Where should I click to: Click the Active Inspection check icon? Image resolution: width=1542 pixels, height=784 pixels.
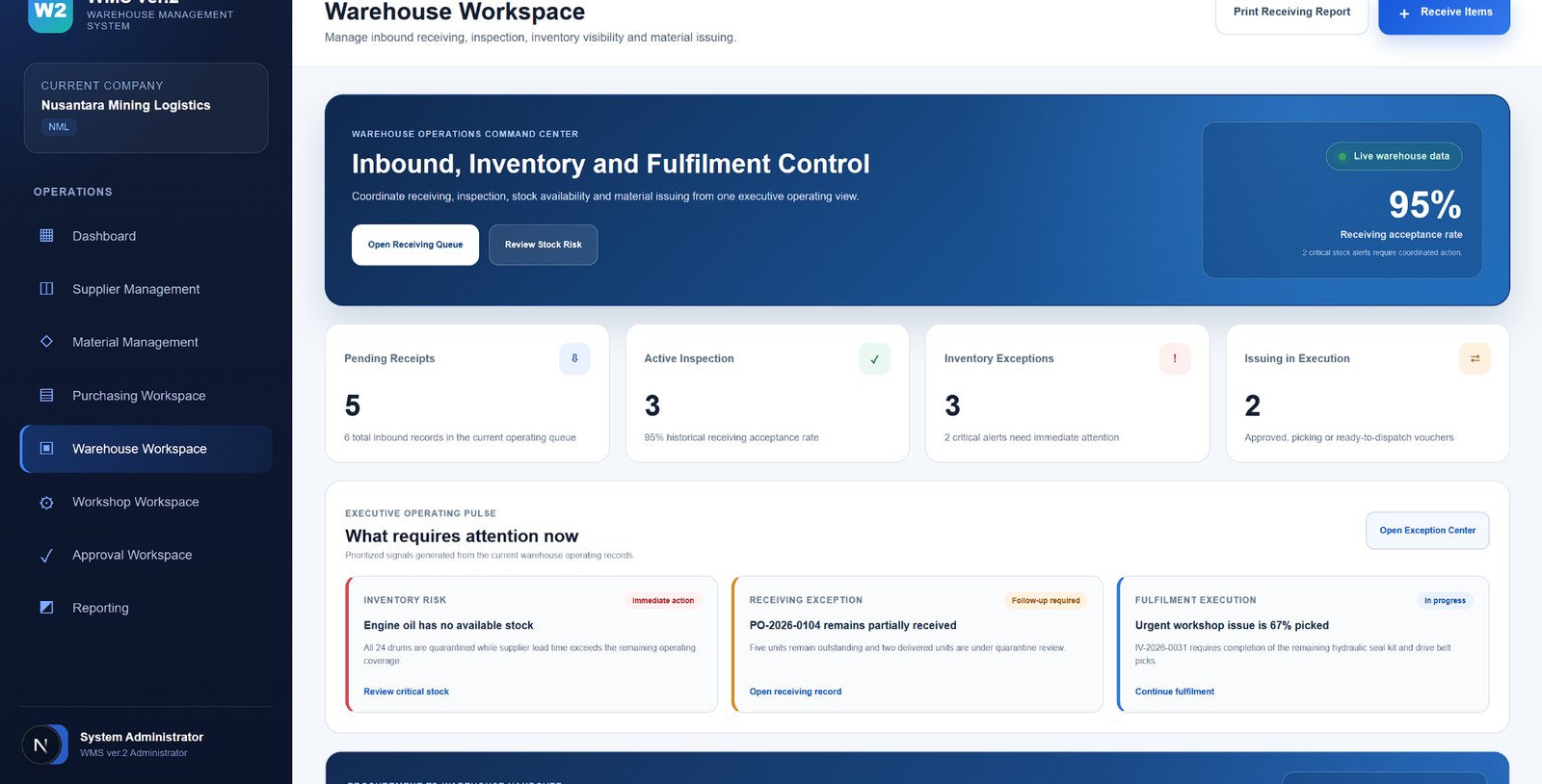coord(874,358)
